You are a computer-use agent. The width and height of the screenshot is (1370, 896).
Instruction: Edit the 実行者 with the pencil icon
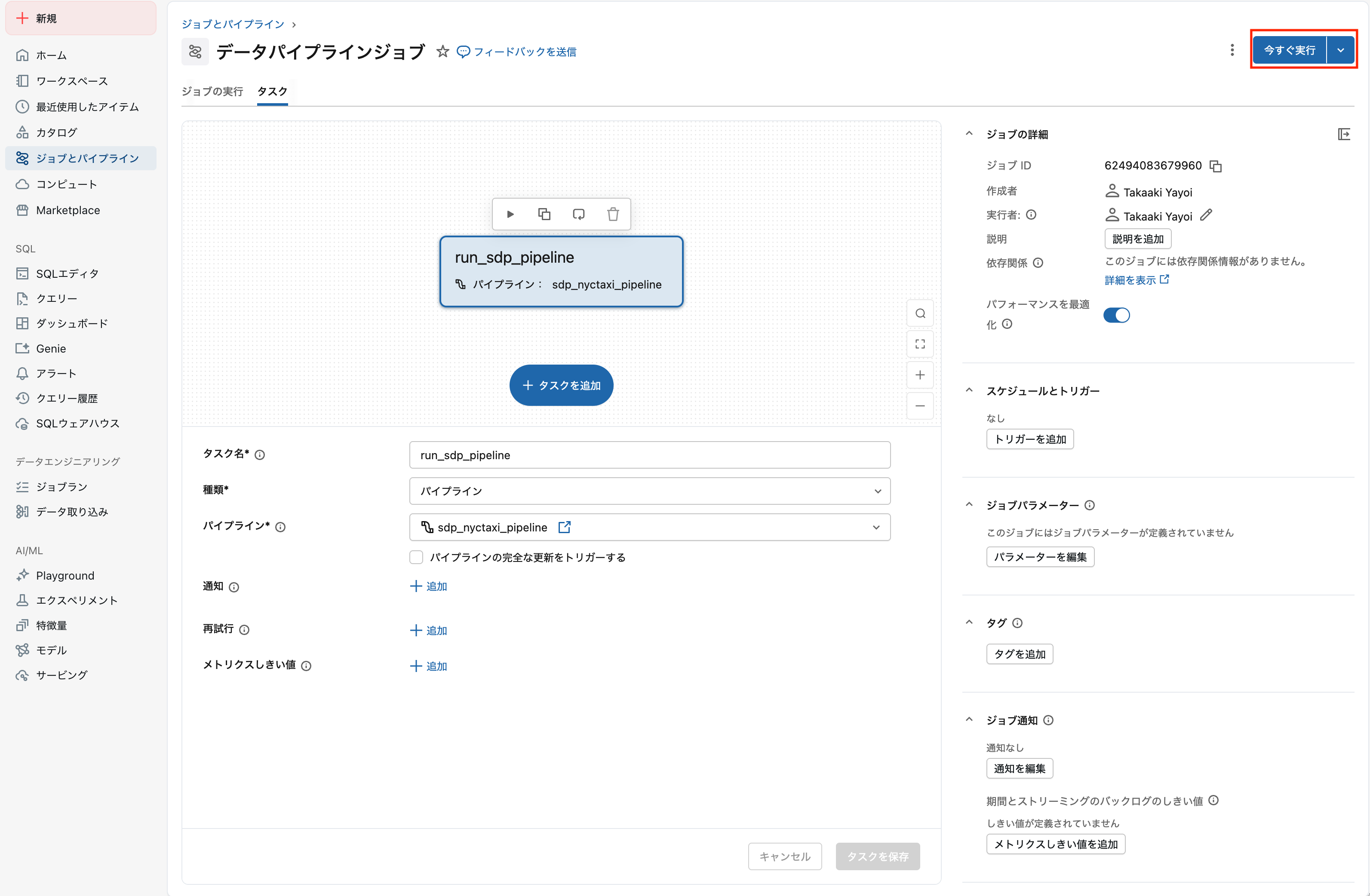tap(1207, 216)
